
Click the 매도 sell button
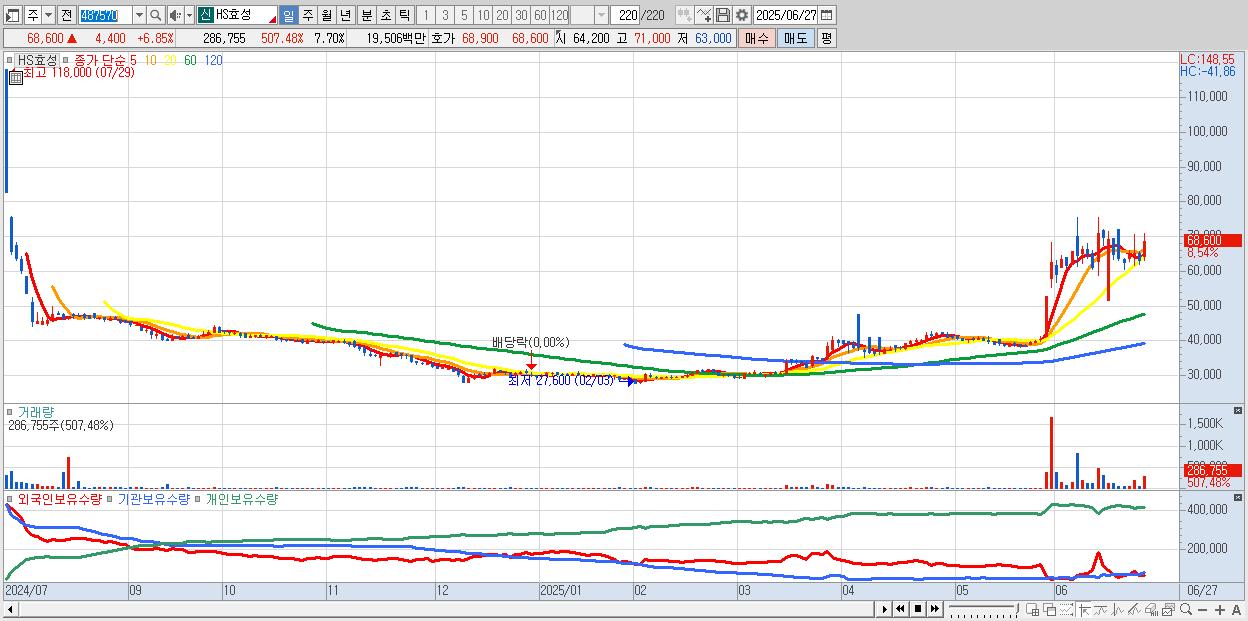coord(796,38)
